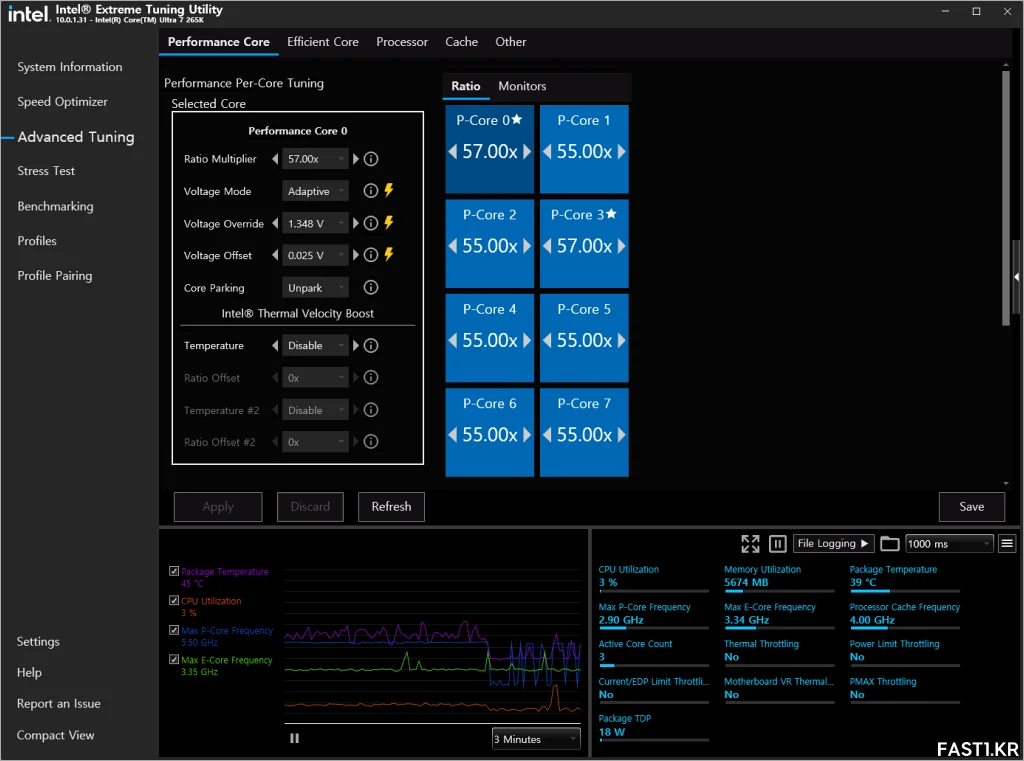The height and width of the screenshot is (761, 1024).
Task: Open graph time span 3 Minutes dropdown
Action: coord(536,739)
